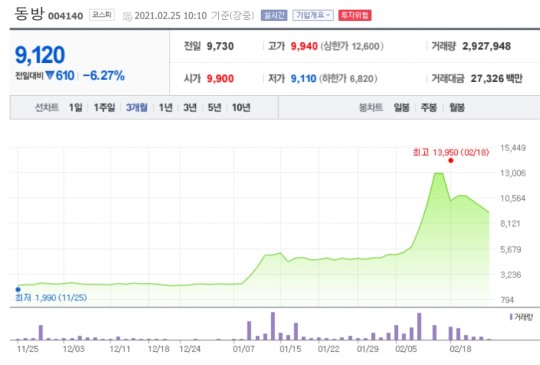This screenshot has width=540, height=365.
Task: Select the 1일 line chart period
Action: click(x=76, y=108)
